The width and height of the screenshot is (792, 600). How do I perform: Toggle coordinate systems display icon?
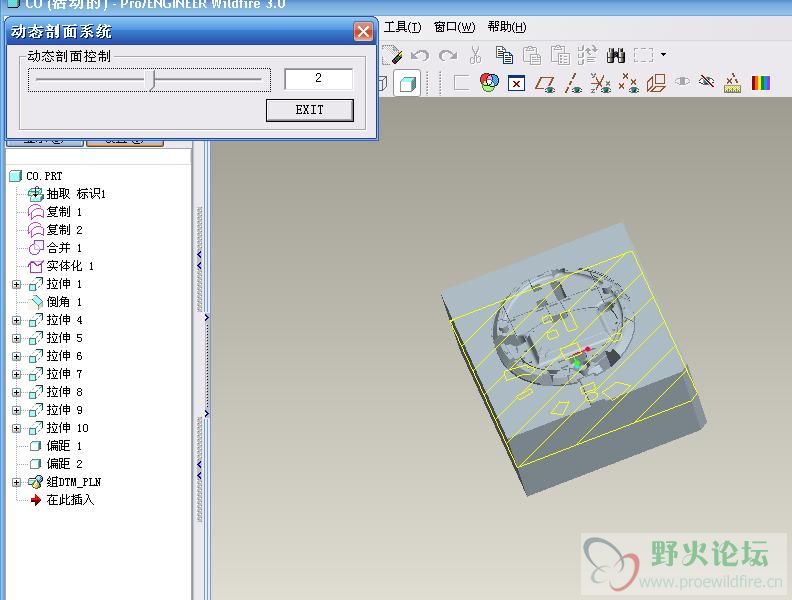point(601,83)
